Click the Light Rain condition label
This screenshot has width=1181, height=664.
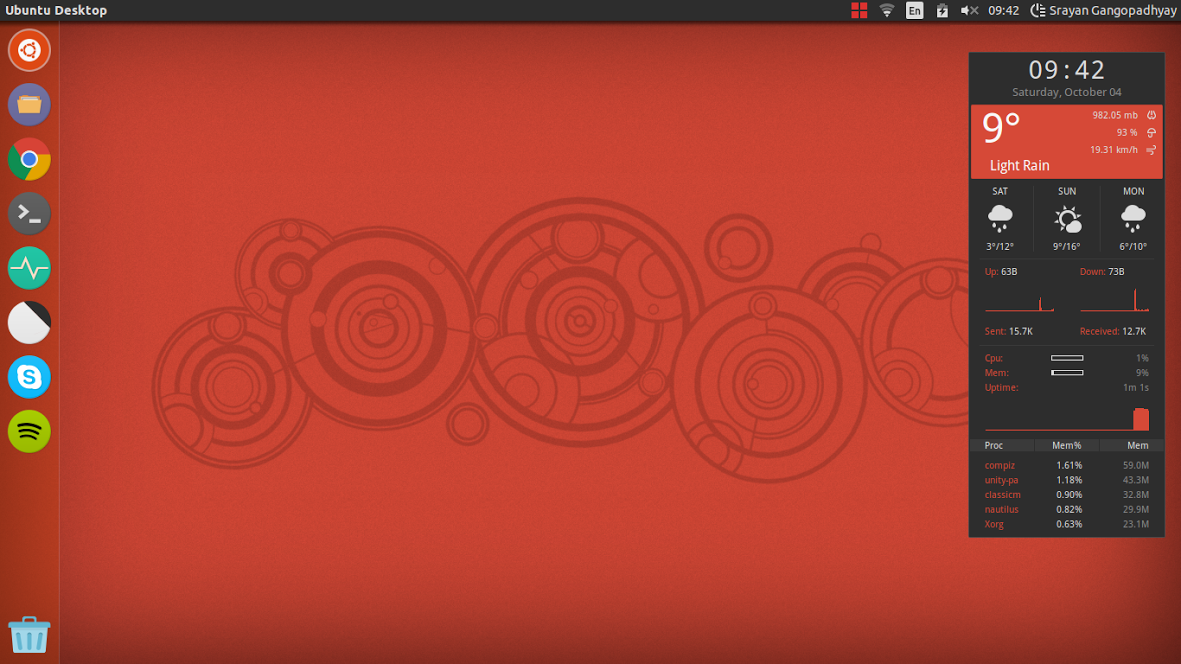click(1019, 166)
